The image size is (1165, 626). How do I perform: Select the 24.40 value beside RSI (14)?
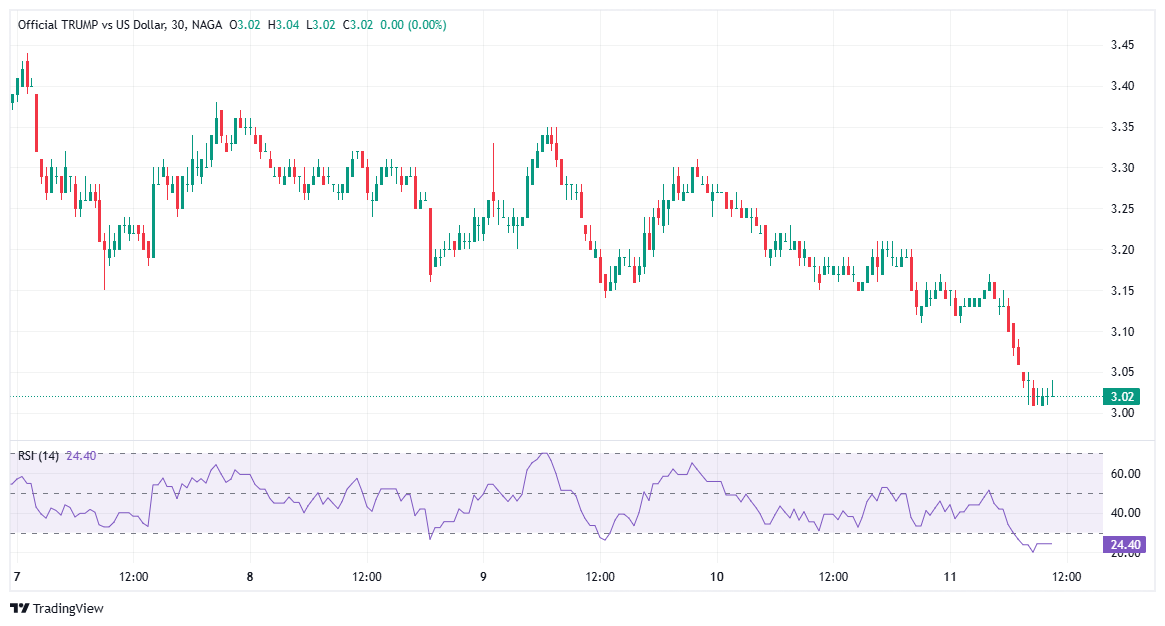tap(81, 456)
